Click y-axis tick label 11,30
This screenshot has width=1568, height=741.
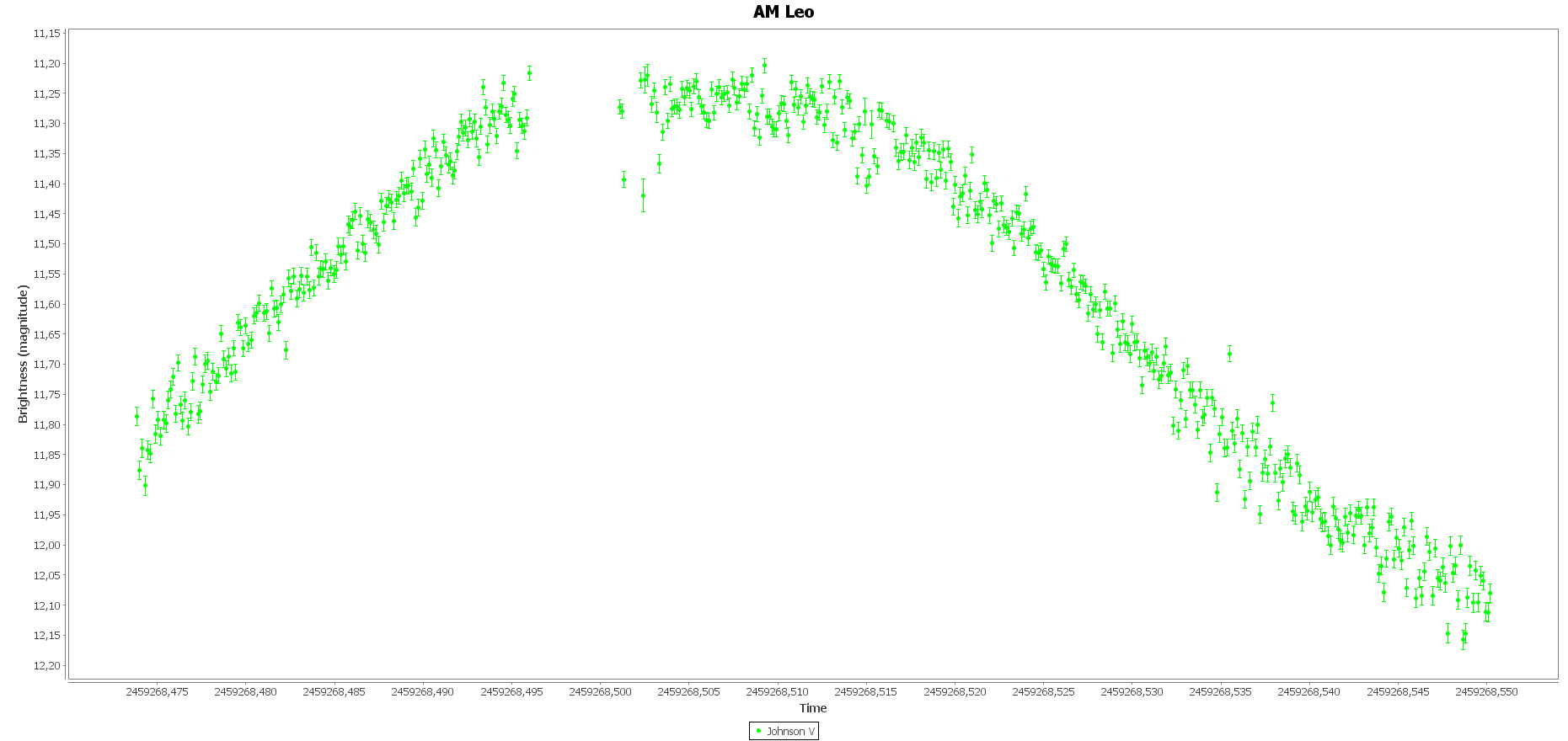[x=47, y=124]
